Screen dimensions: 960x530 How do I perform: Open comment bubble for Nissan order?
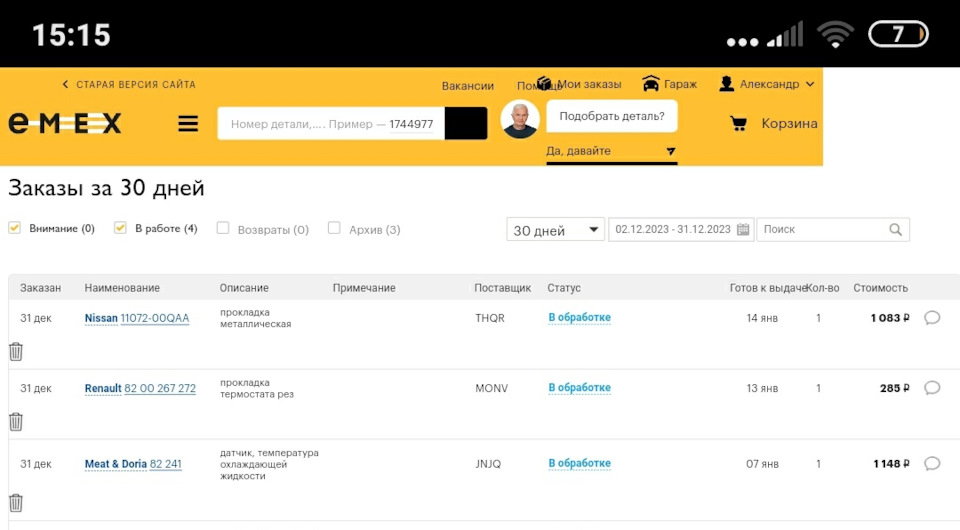pos(932,318)
